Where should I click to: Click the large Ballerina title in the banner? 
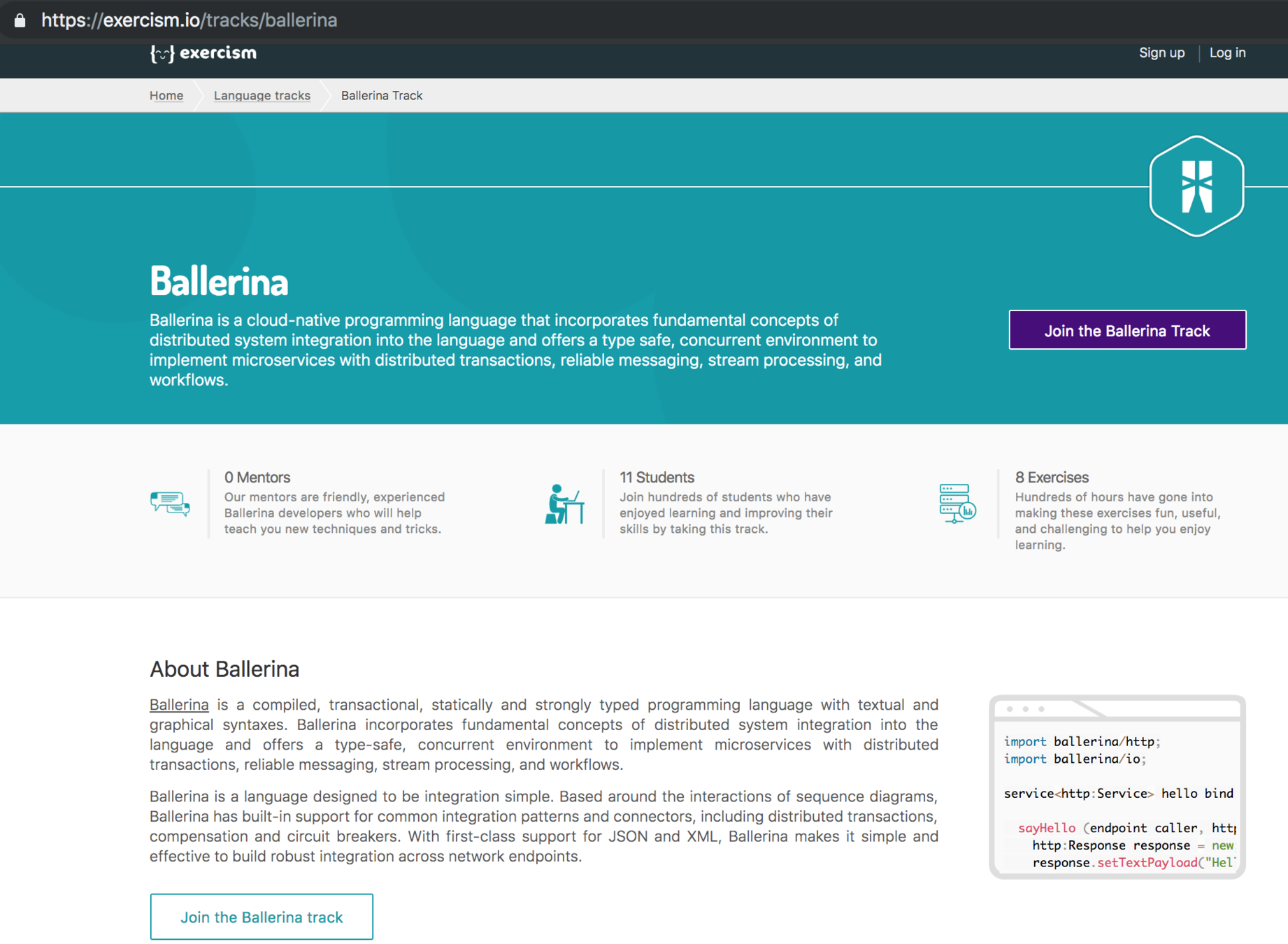(x=219, y=282)
